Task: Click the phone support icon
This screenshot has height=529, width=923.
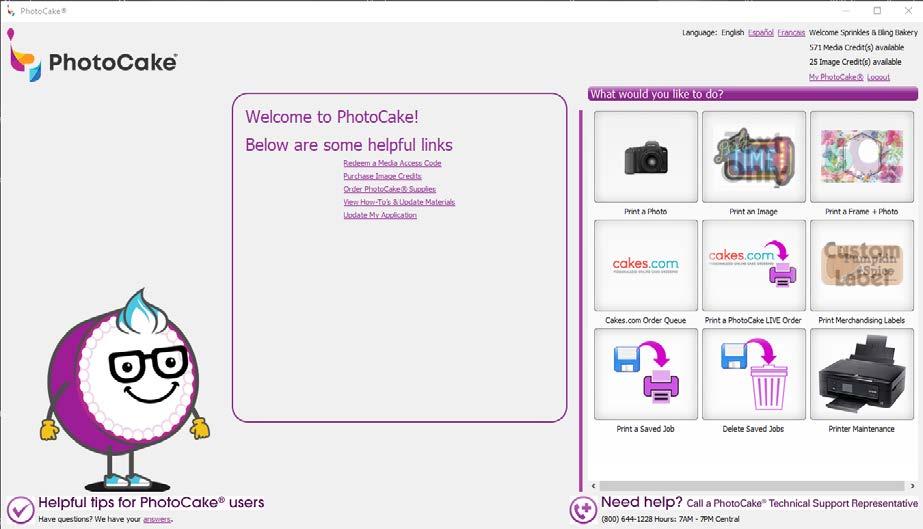Action: click(x=583, y=510)
